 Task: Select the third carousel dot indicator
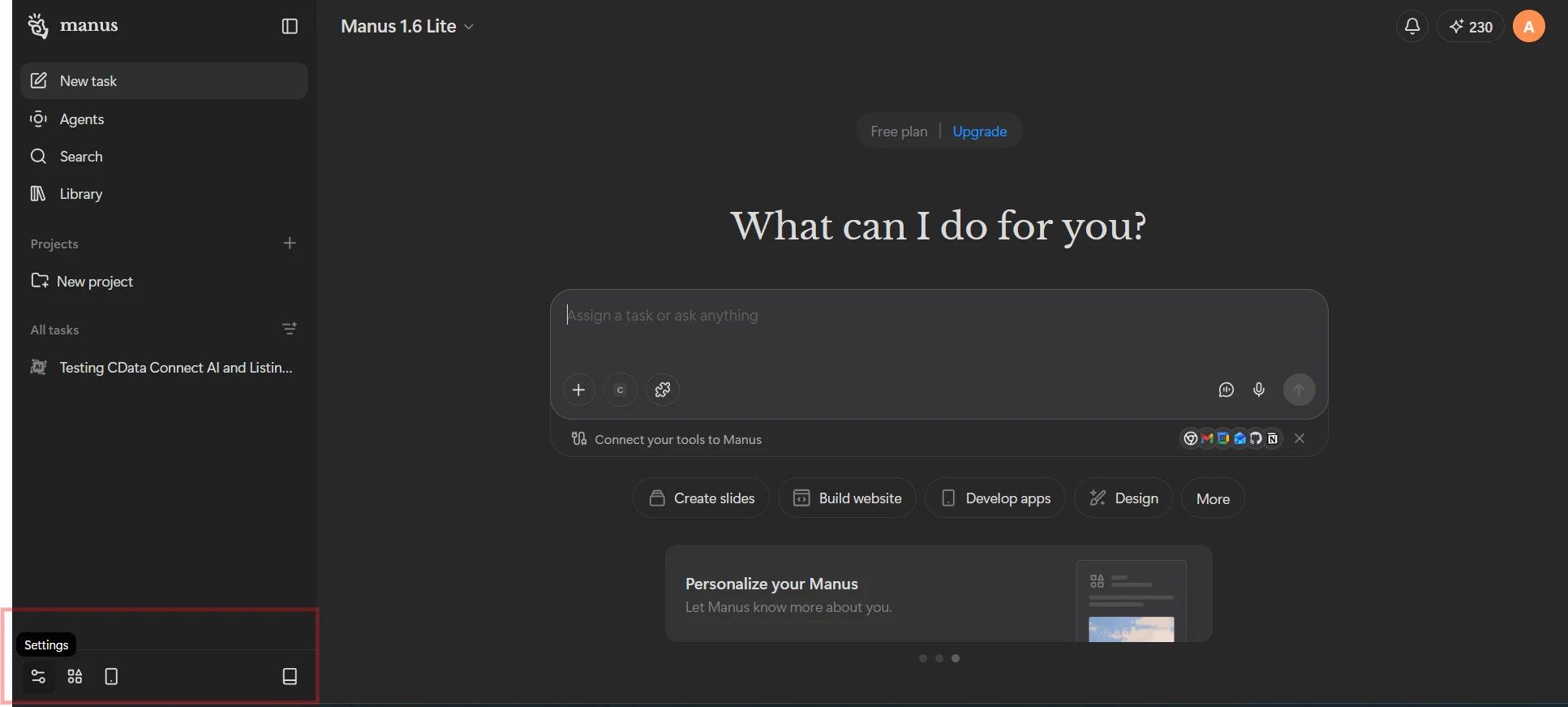[x=956, y=658]
